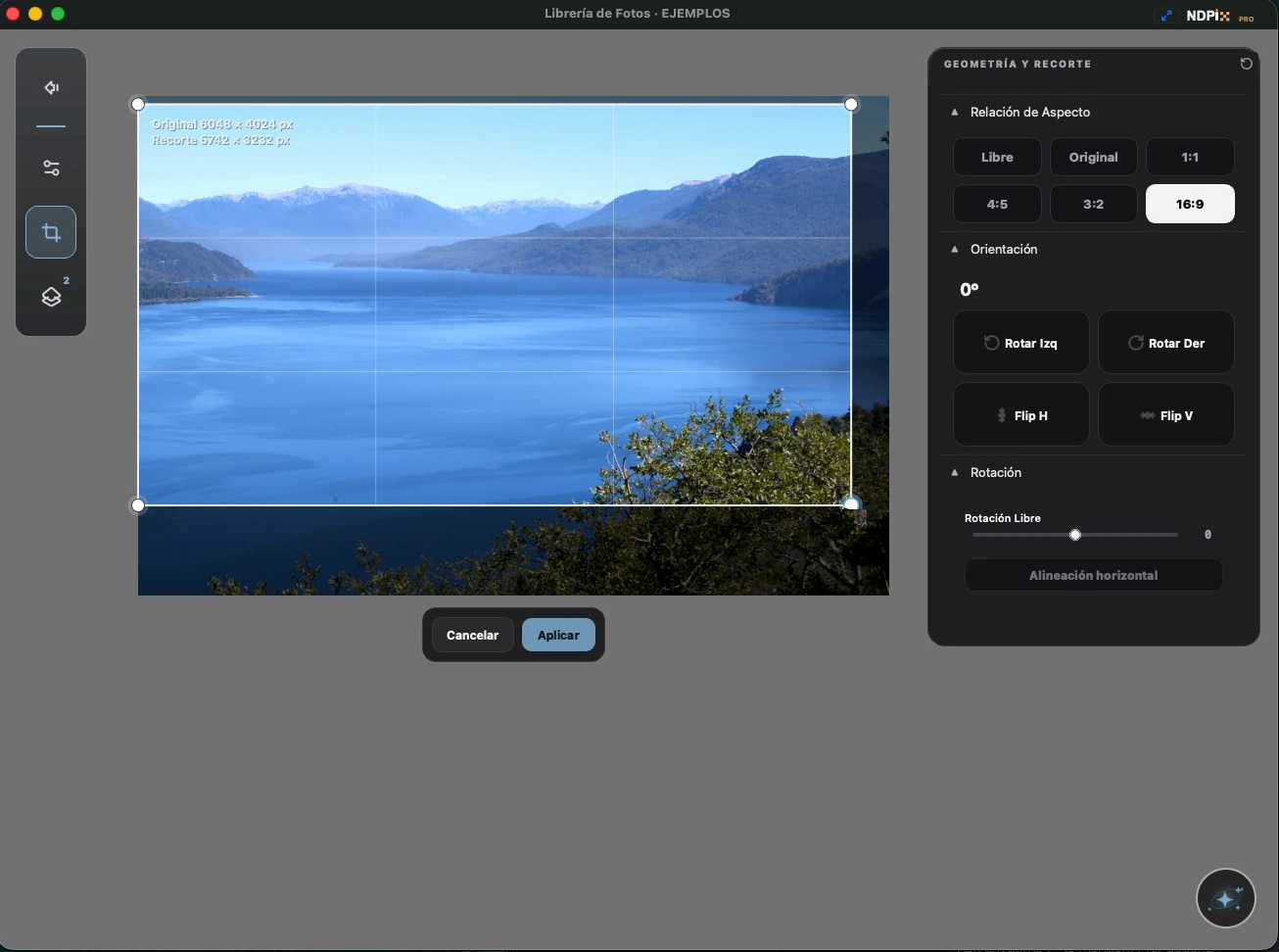Flip the image horizontally with Flip H
Screen dimensions: 1279x952
1020,415
